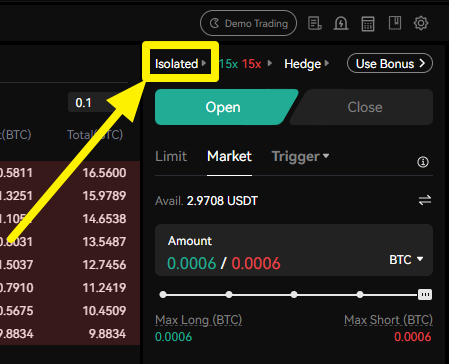Open the bookmark guide icon
The width and height of the screenshot is (449, 364).
[x=395, y=23]
